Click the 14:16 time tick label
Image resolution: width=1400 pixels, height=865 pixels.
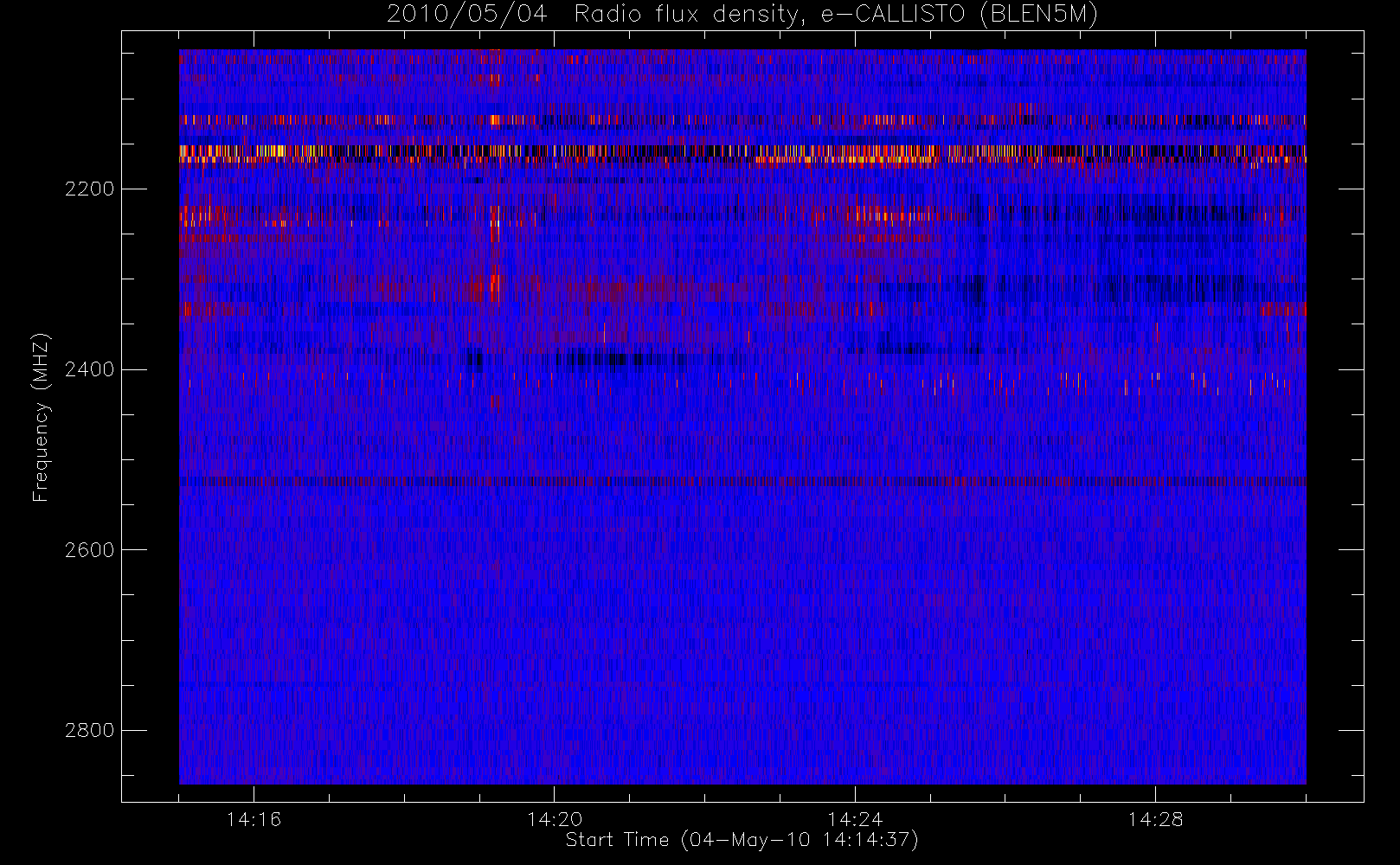coord(254,819)
